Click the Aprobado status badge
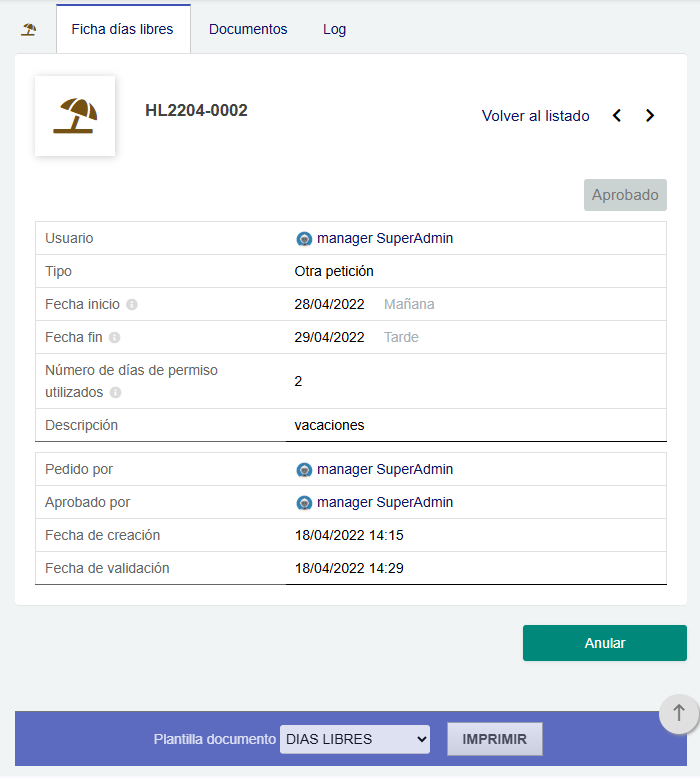Image resolution: width=700 pixels, height=778 pixels. pos(625,195)
